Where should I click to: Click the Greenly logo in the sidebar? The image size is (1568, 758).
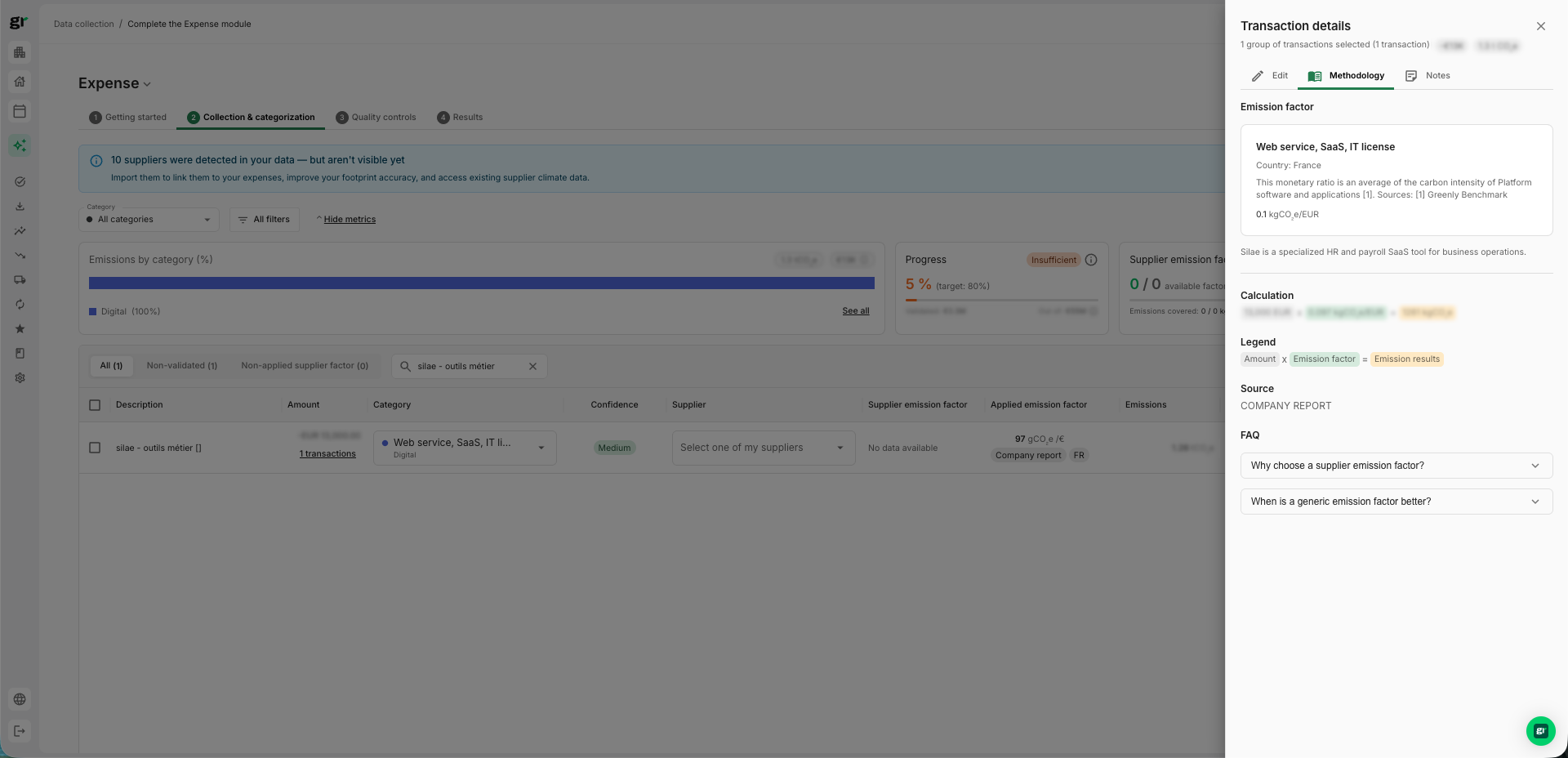pyautogui.click(x=18, y=23)
